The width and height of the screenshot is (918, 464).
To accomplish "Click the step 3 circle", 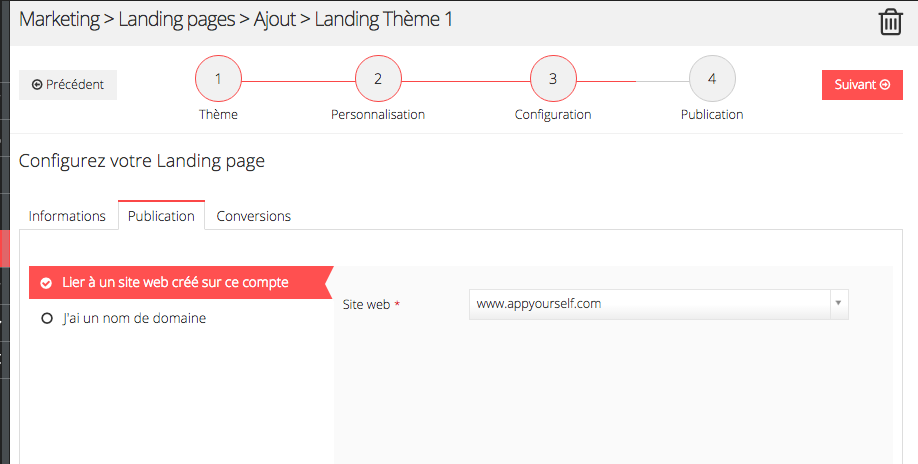I will (x=553, y=78).
